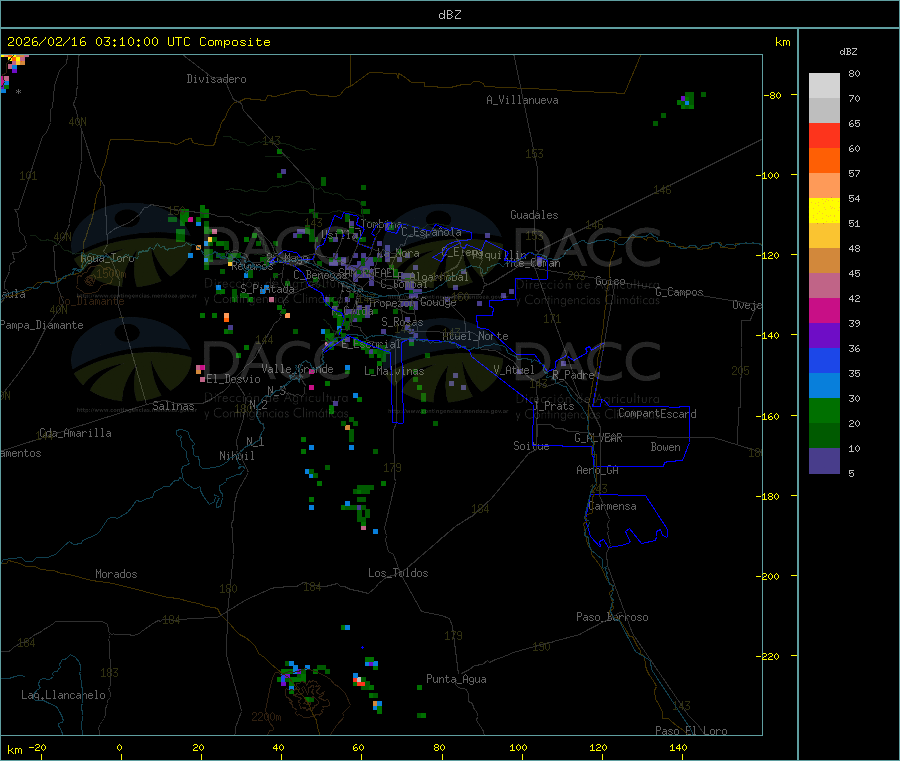The image size is (900, 761).
Task: Click the '2200m' elevation label
Action: click(266, 717)
